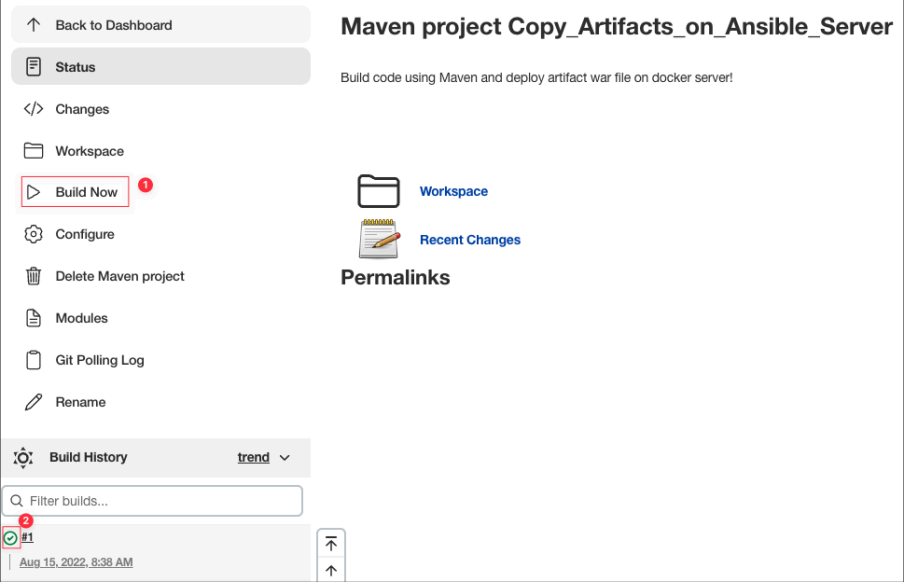Click the Build History sun icon

(23, 457)
